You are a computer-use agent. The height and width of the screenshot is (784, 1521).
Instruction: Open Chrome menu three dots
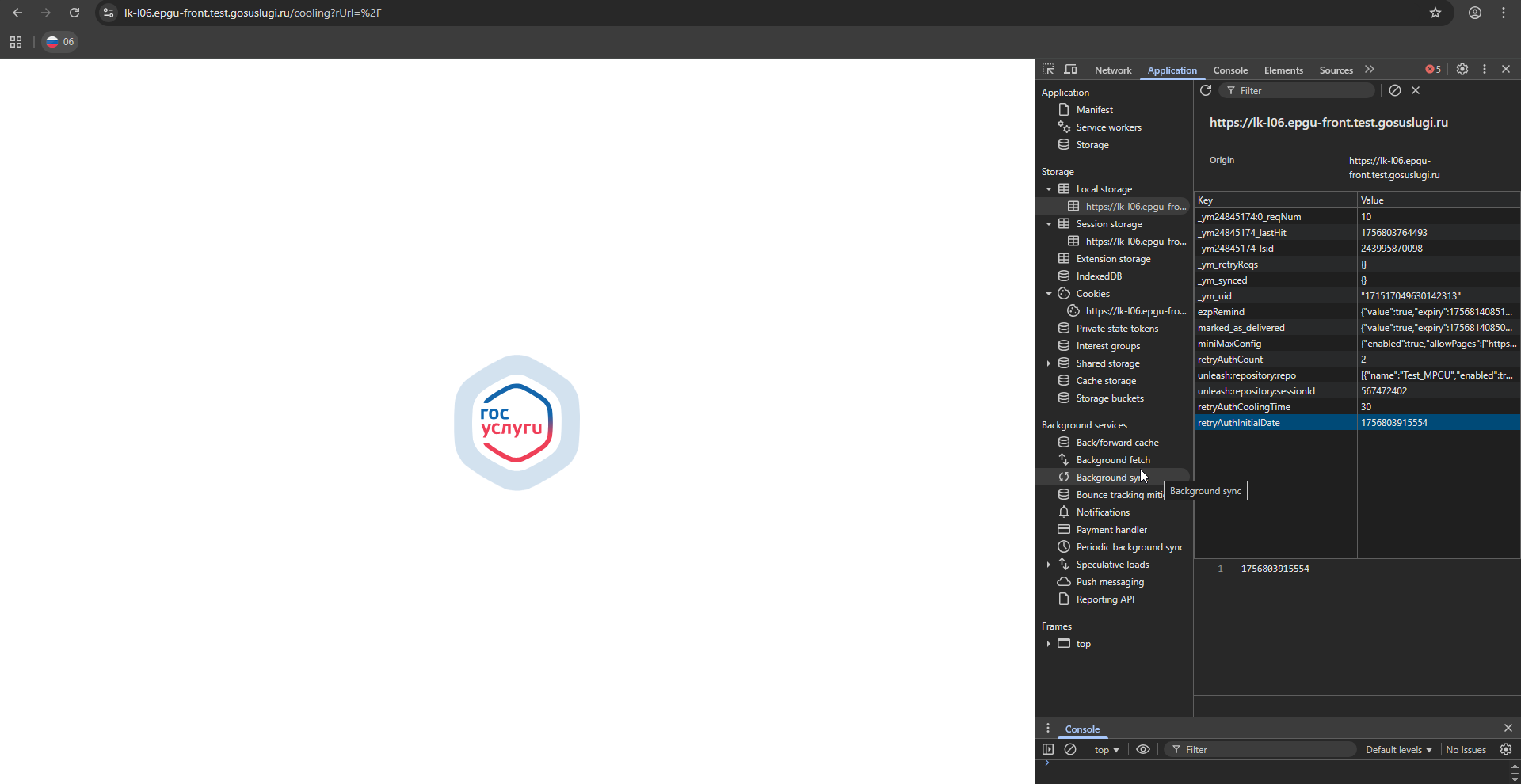tap(1504, 13)
